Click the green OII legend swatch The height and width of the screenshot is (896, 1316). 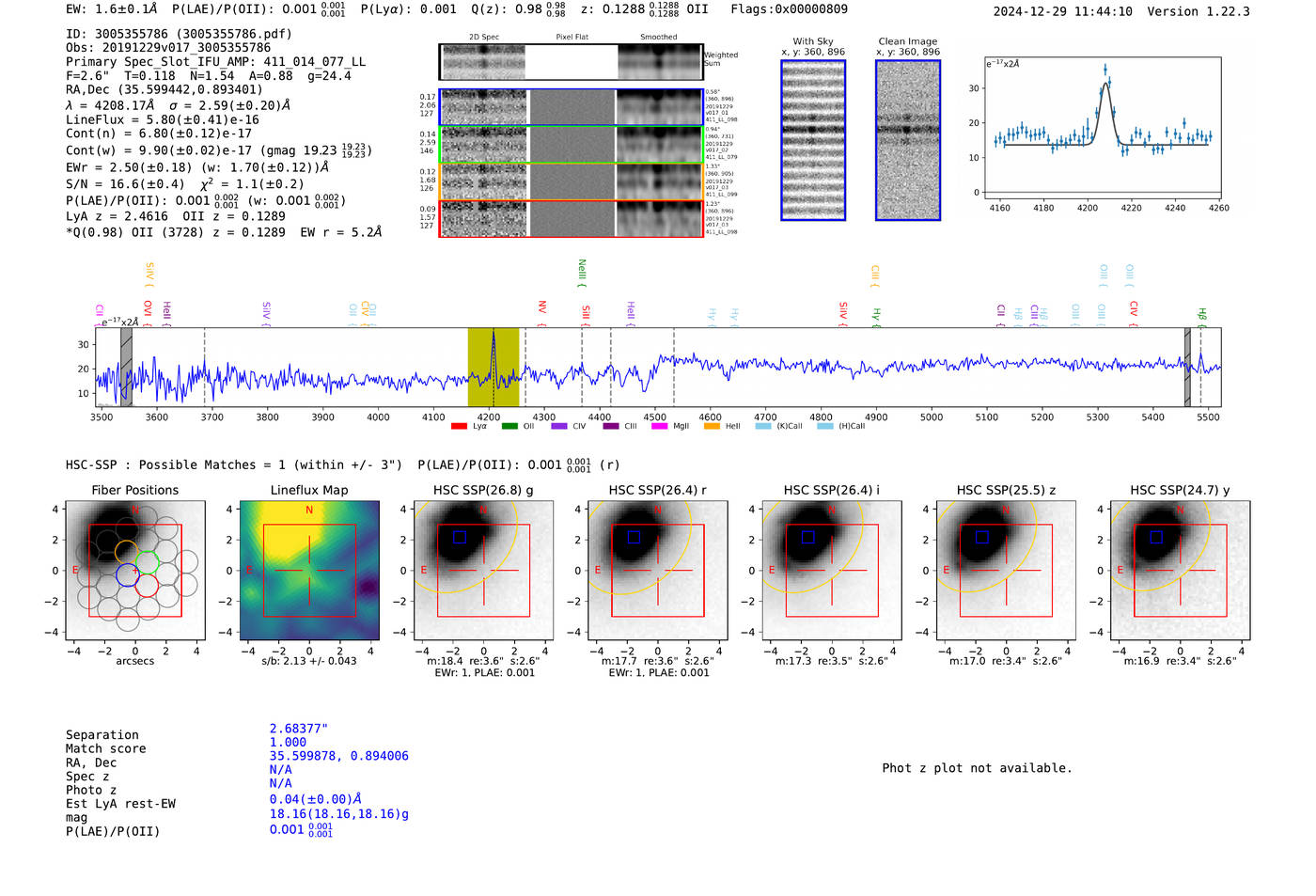(x=509, y=426)
